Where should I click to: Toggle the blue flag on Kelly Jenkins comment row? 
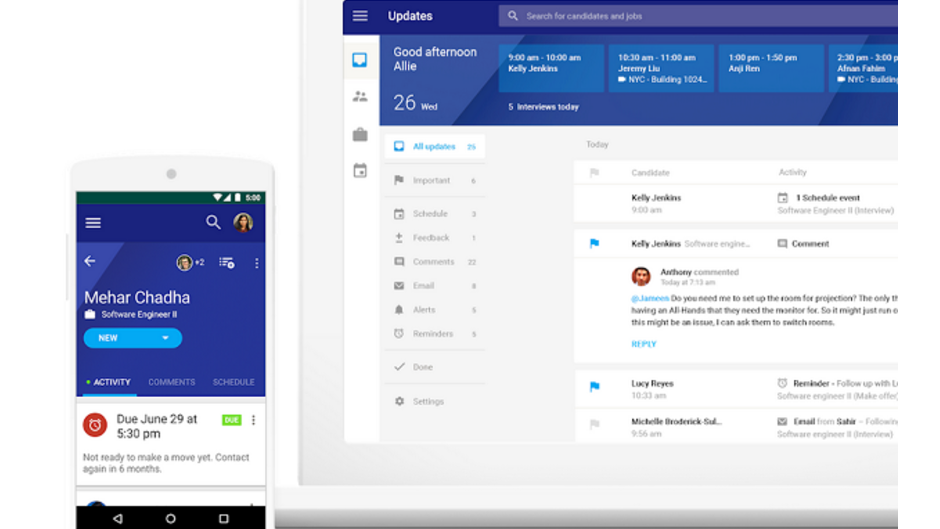594,244
